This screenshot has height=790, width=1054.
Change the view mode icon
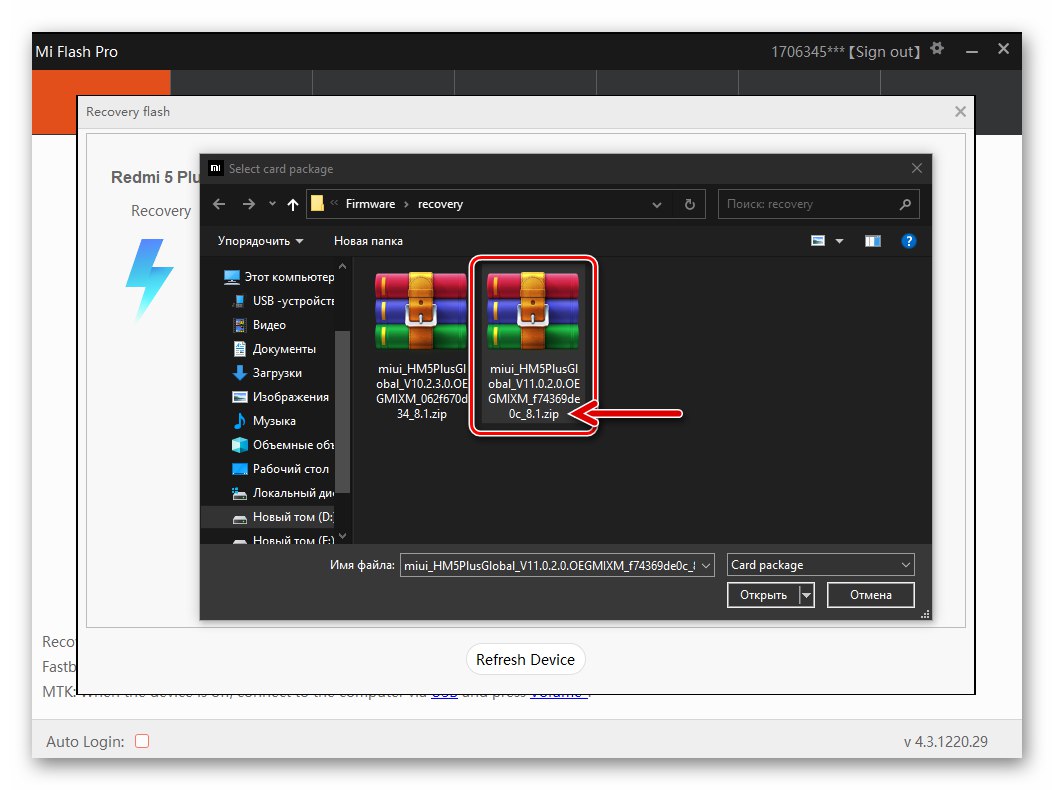tap(817, 241)
